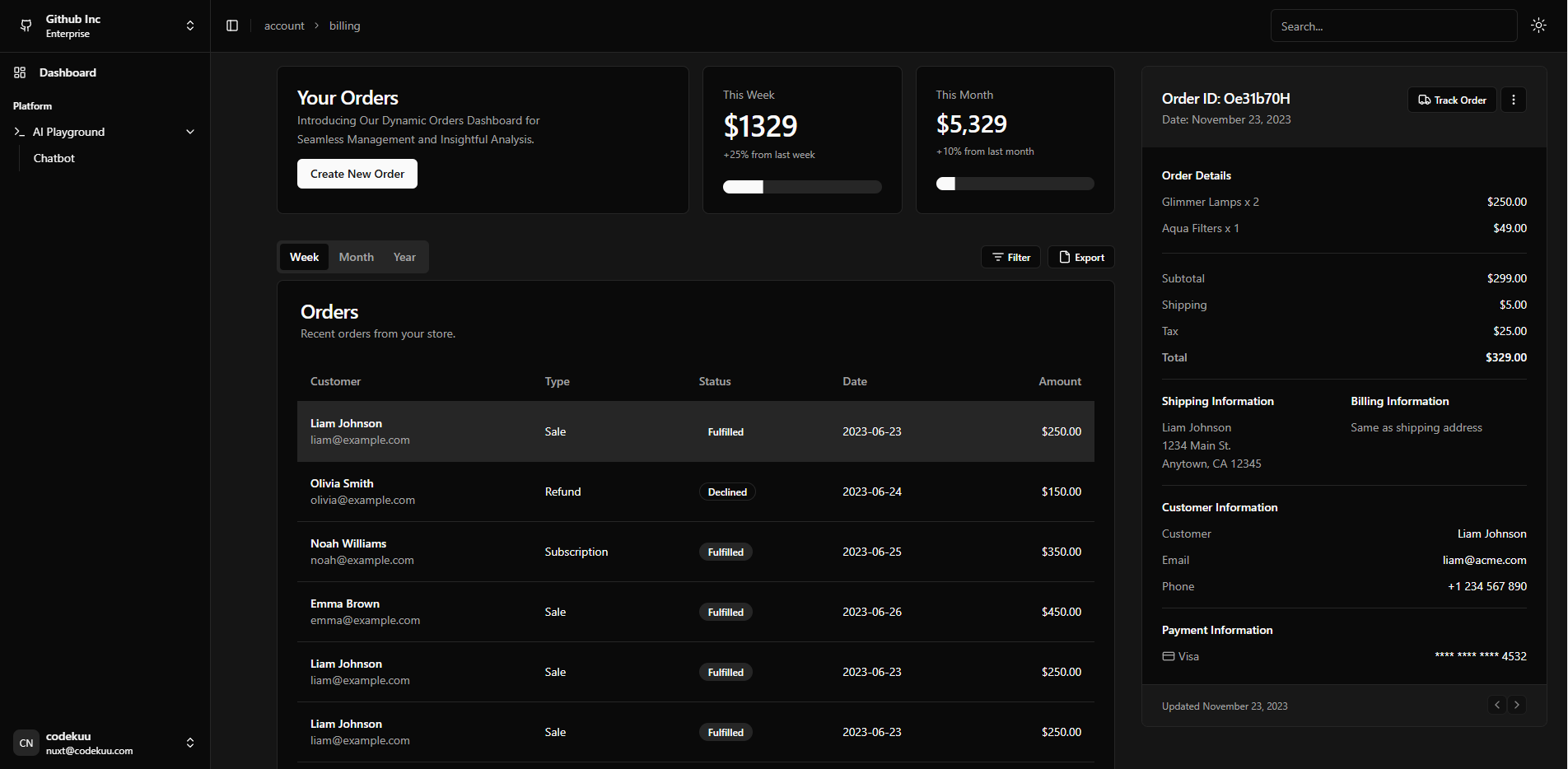
Task: Click the Status column header
Action: 715,381
